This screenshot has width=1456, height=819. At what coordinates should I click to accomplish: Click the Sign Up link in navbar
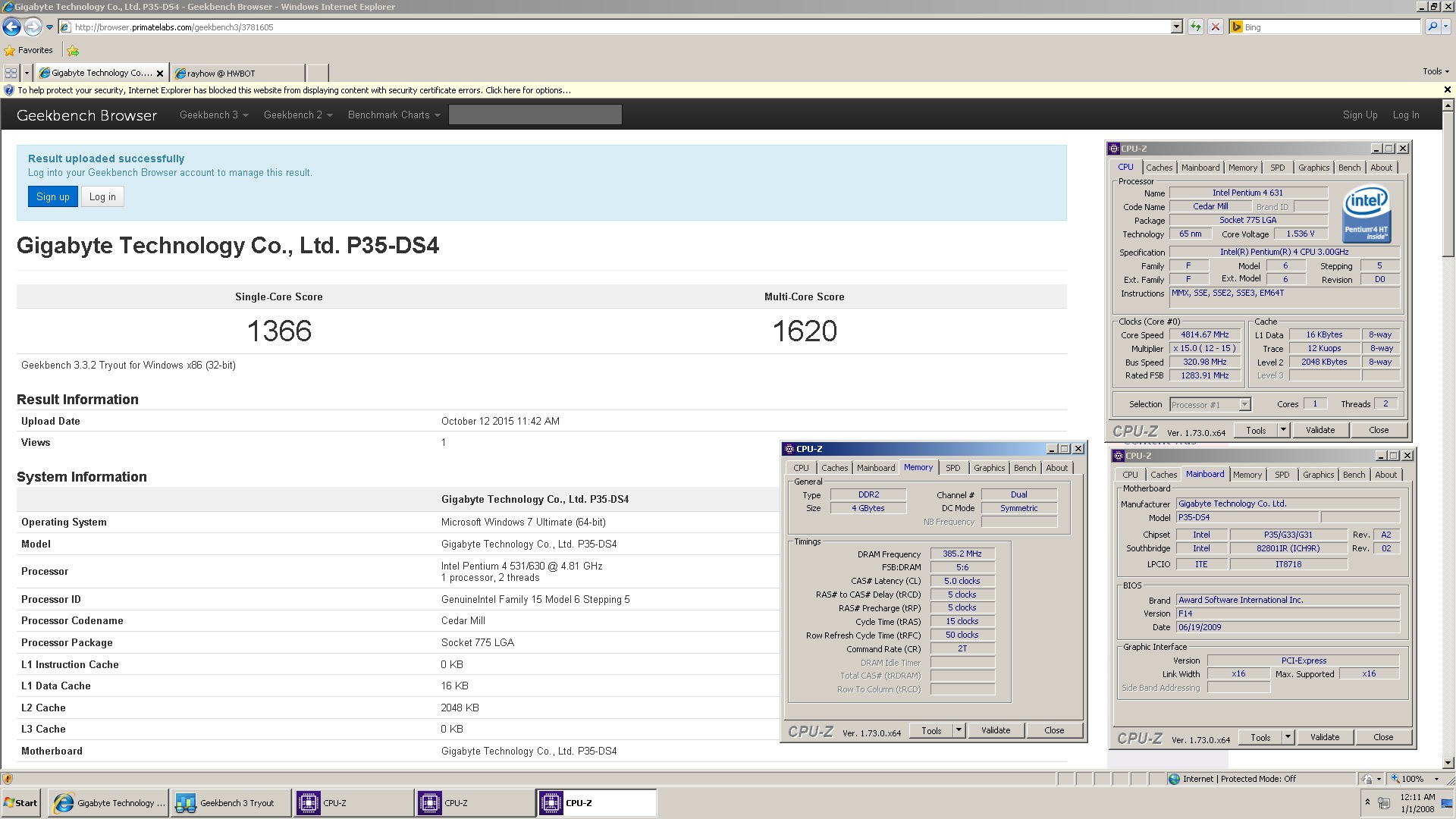(1360, 115)
